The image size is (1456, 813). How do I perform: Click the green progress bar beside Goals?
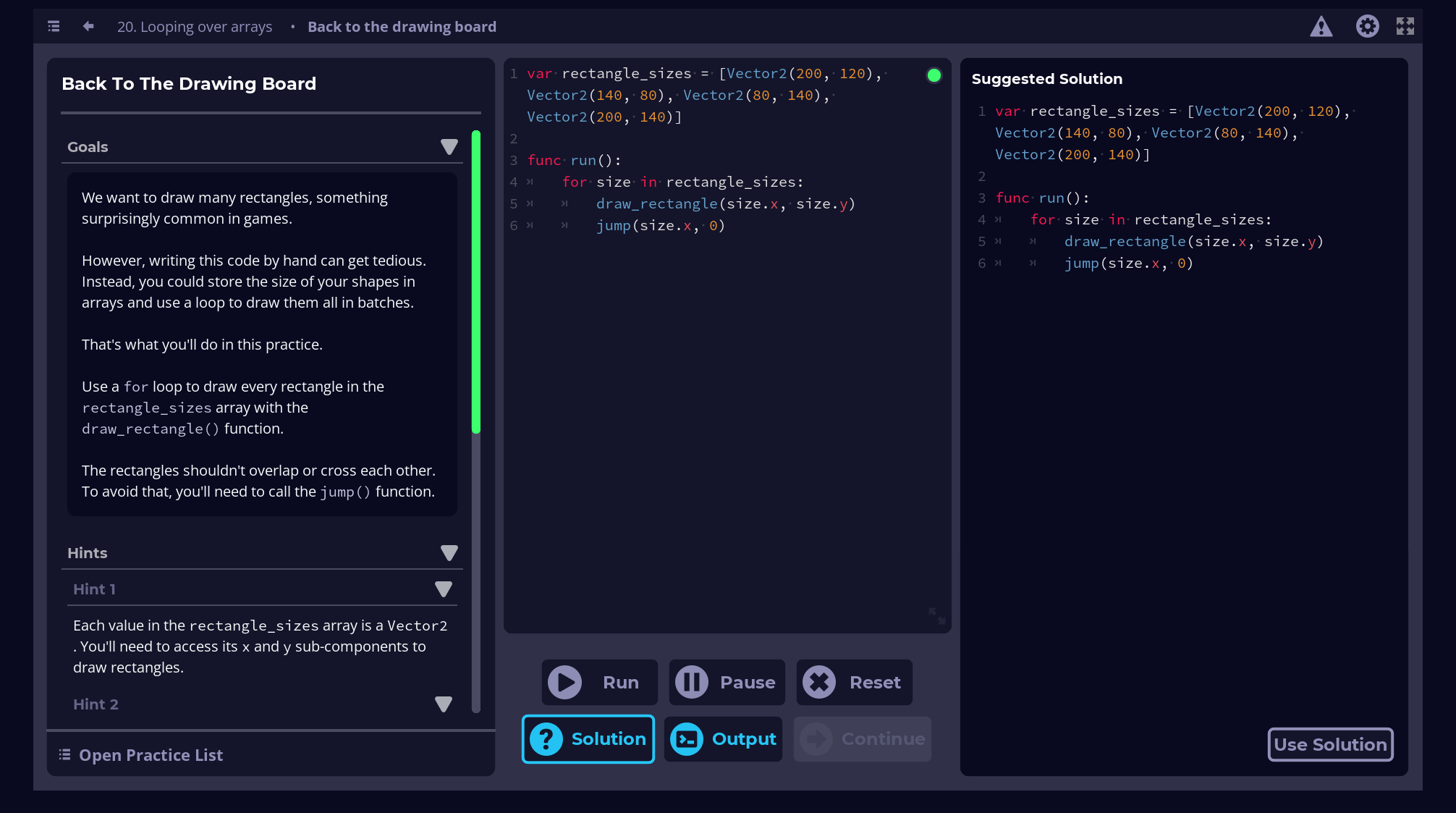click(475, 282)
